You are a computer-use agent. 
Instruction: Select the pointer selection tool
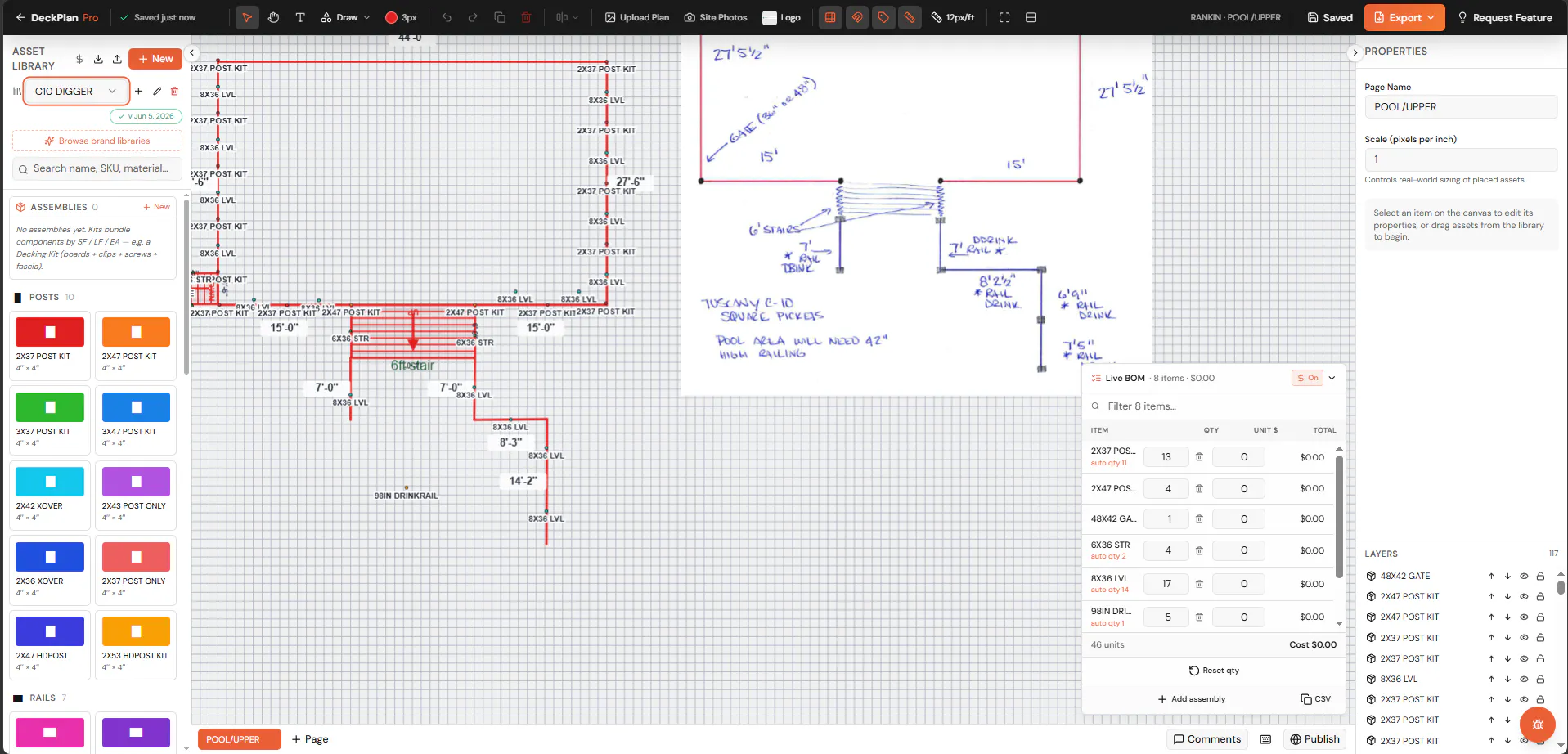tap(247, 17)
